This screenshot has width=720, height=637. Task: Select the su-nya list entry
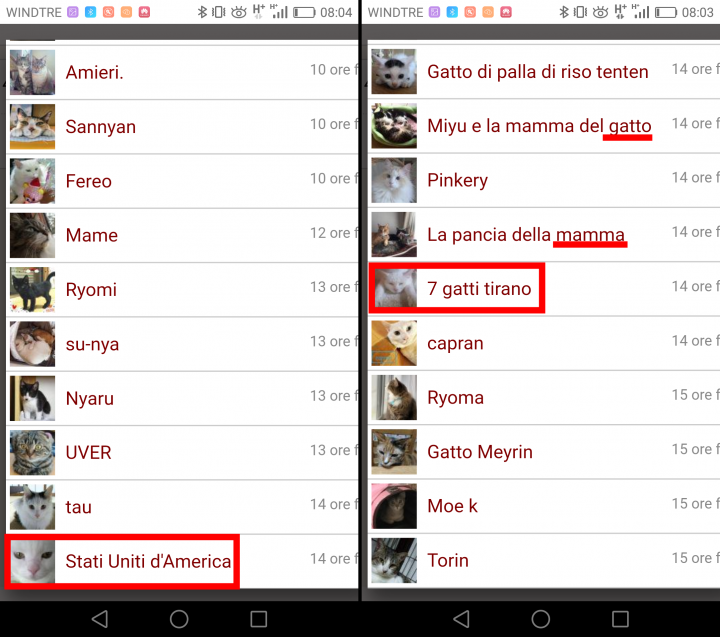[92, 344]
